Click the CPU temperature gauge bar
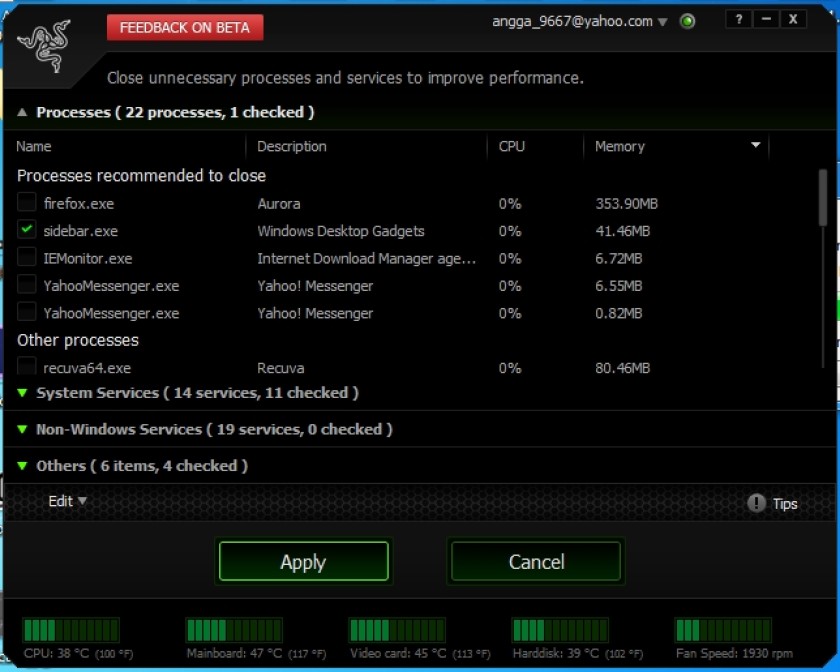This screenshot has height=672, width=840. point(71,630)
